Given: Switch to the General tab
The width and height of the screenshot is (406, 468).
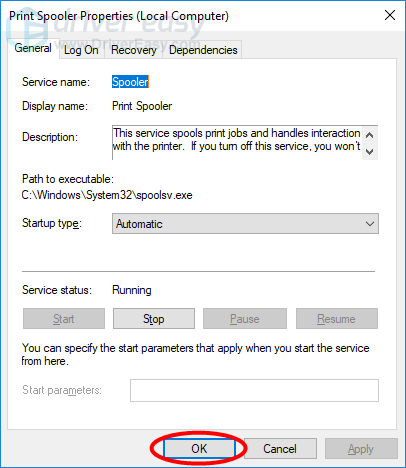Looking at the screenshot, I should pos(33,48).
